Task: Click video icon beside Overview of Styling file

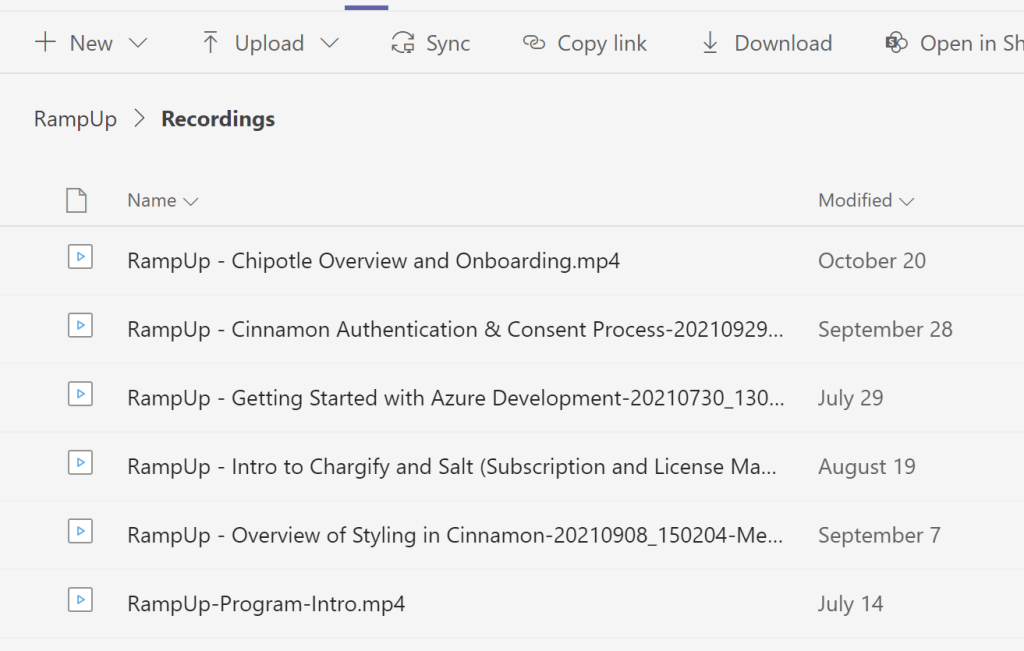Action: [x=80, y=532]
